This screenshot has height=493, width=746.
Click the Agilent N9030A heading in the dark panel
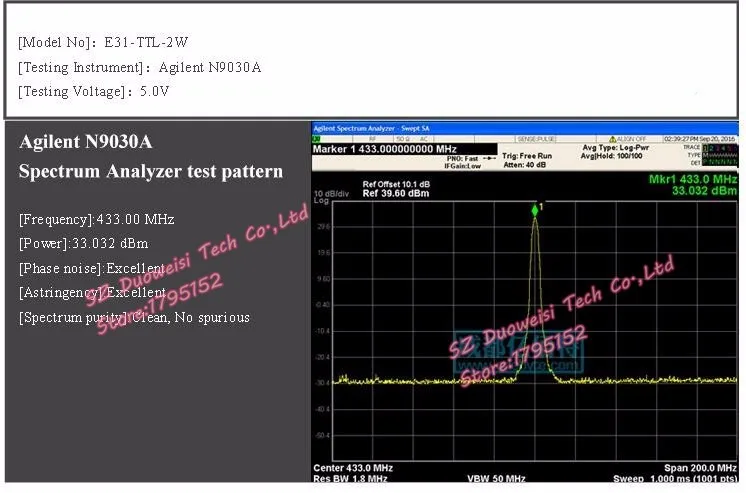(86, 142)
